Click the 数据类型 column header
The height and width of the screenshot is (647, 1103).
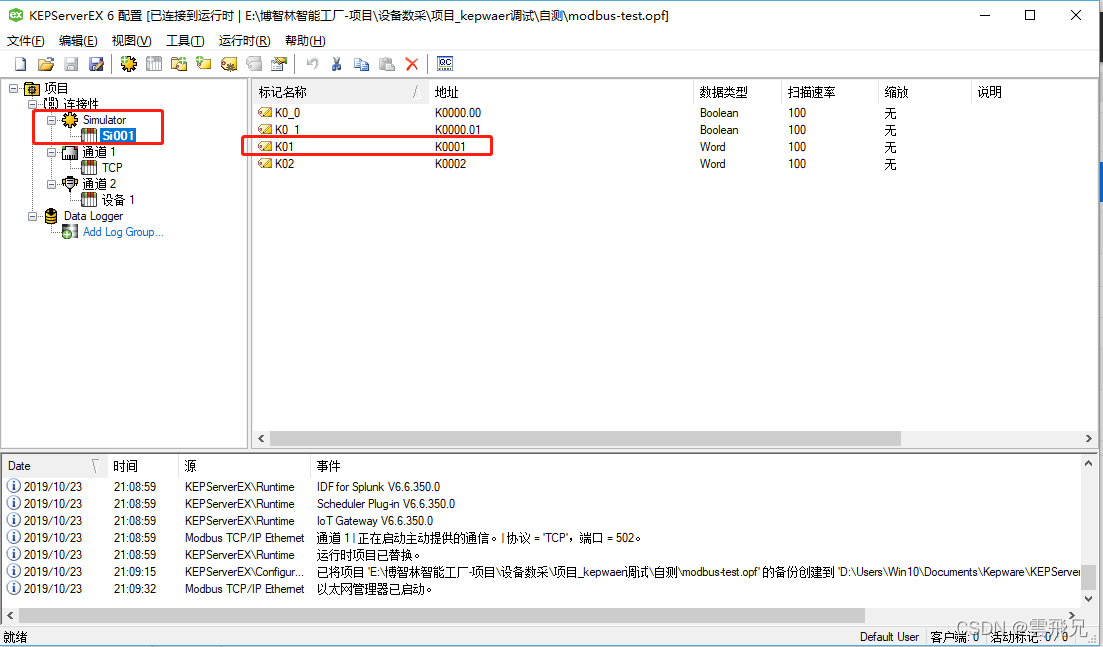[737, 92]
